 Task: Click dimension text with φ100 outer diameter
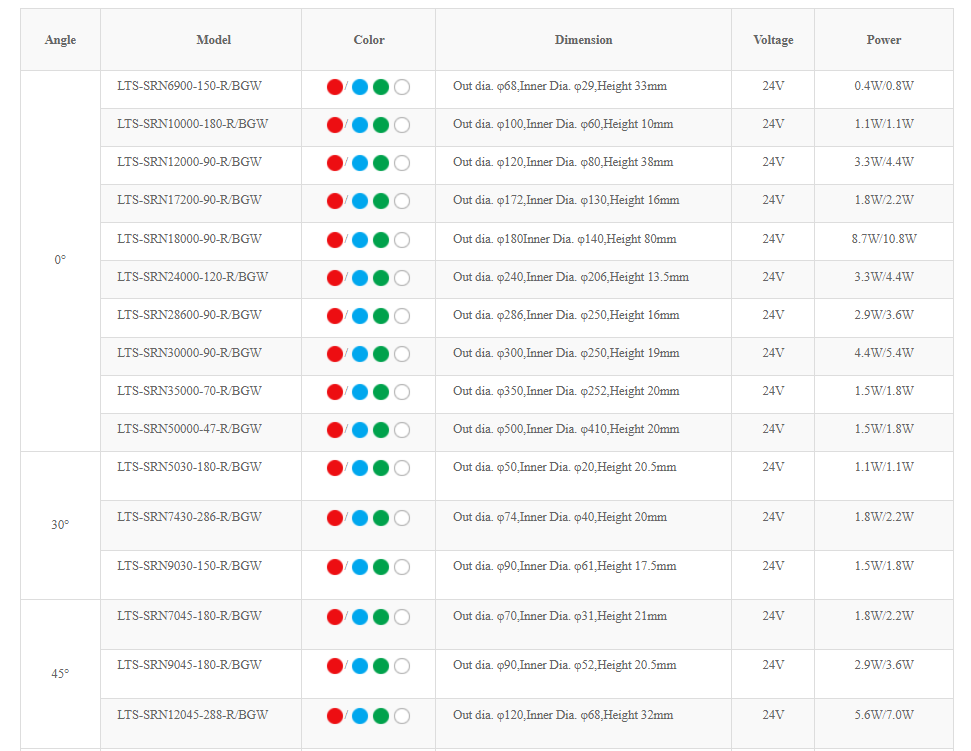pos(563,124)
